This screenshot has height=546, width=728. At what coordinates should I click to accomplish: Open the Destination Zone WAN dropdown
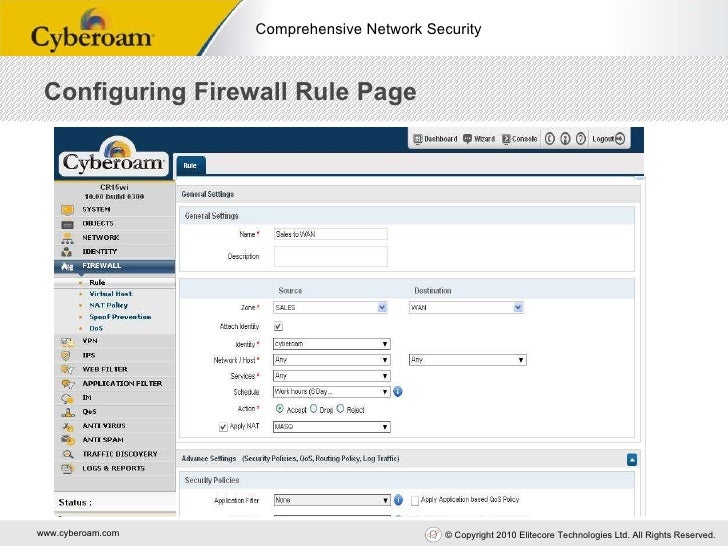467,307
